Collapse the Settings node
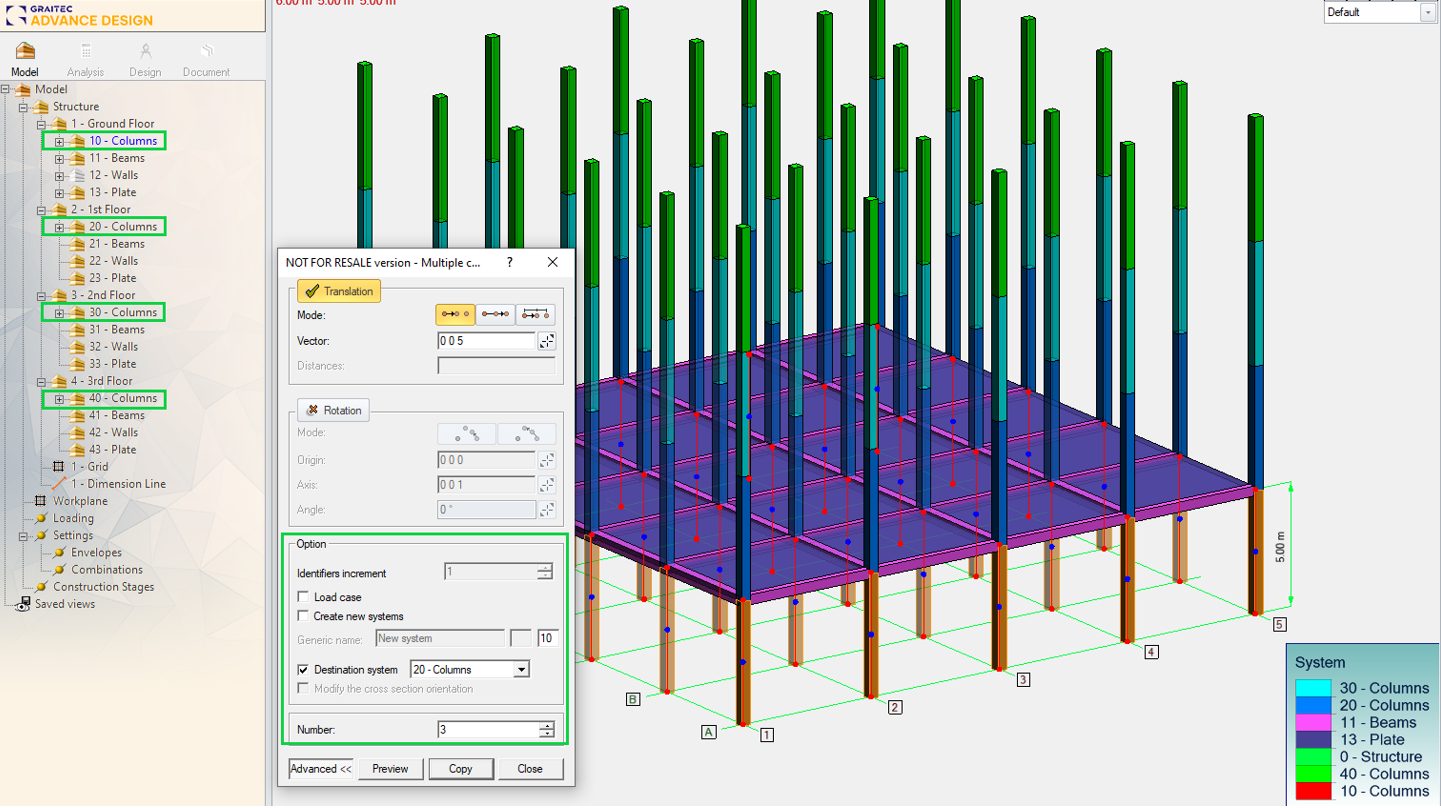This screenshot has height=808, width=1441. coord(23,536)
